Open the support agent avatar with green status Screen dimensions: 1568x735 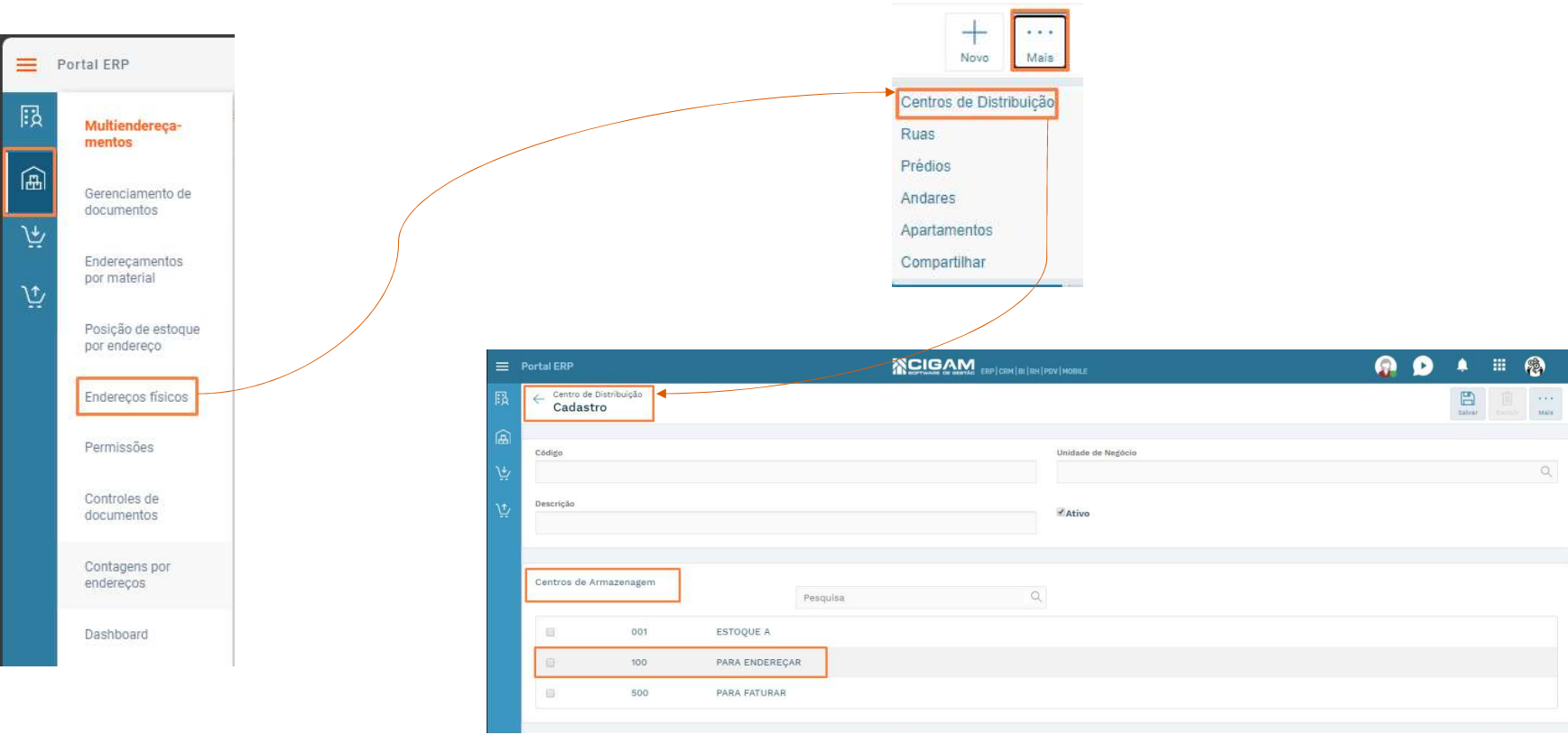click(1386, 366)
